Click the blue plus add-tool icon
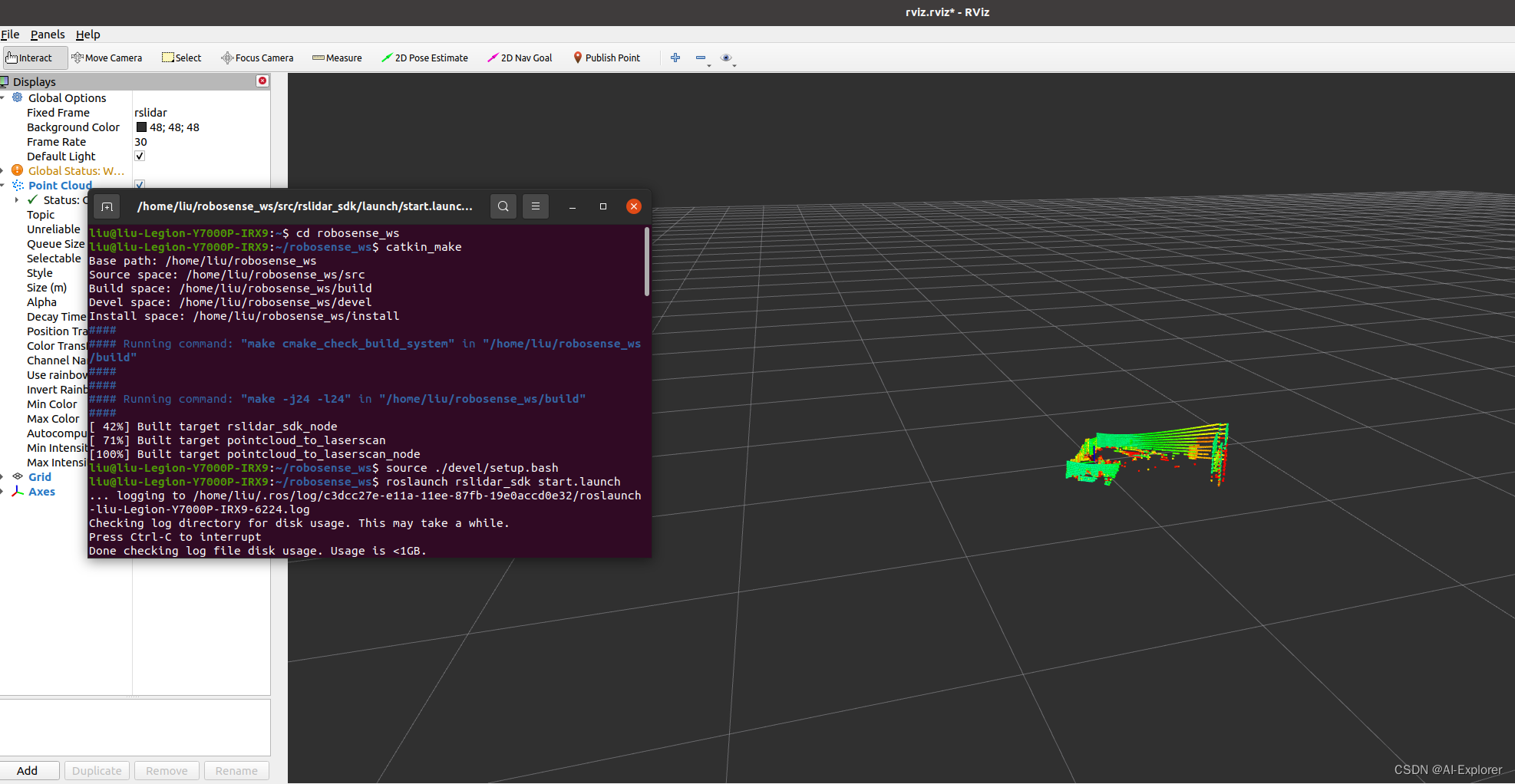Image resolution: width=1515 pixels, height=784 pixels. tap(675, 58)
